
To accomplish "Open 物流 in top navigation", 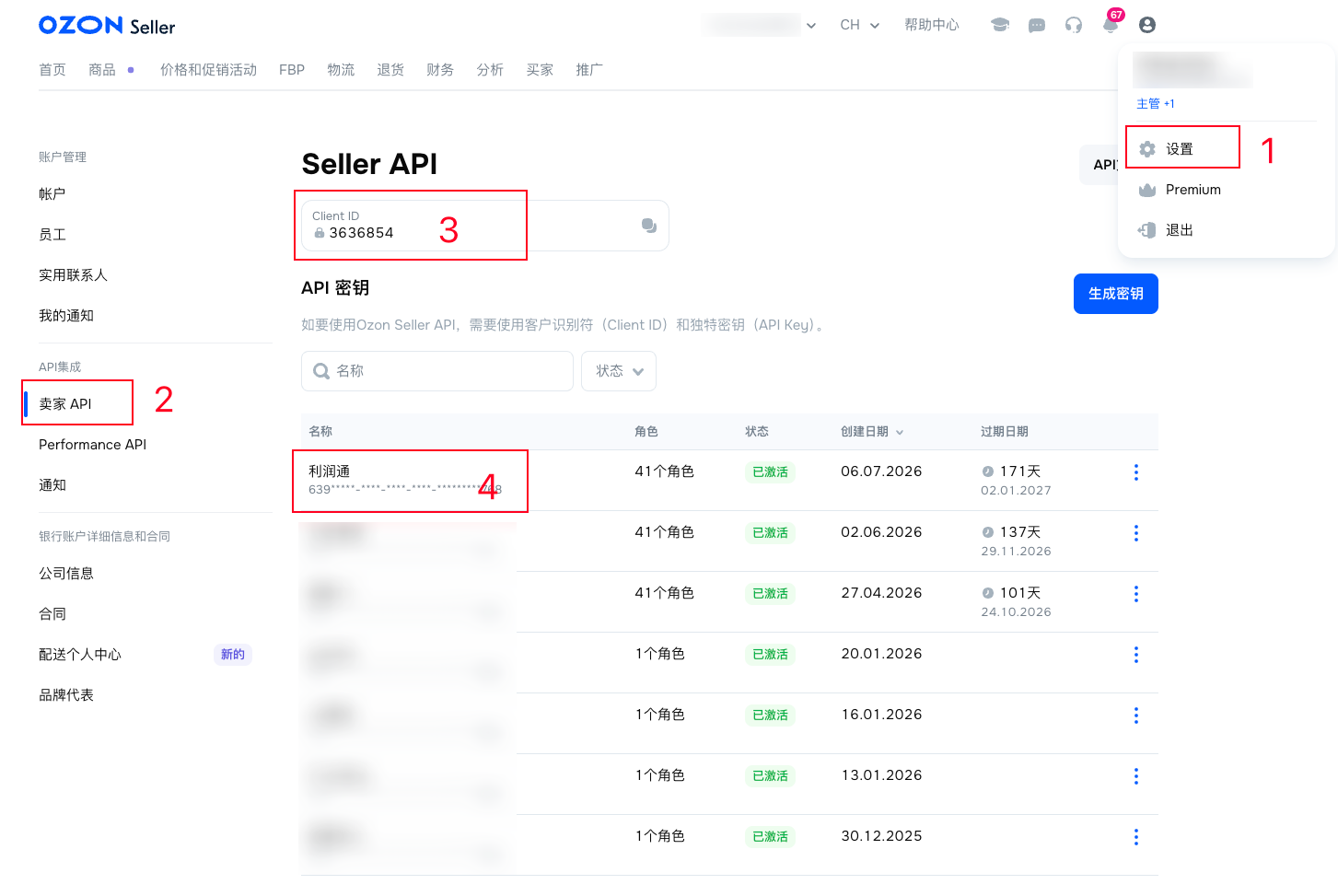I will coord(341,70).
